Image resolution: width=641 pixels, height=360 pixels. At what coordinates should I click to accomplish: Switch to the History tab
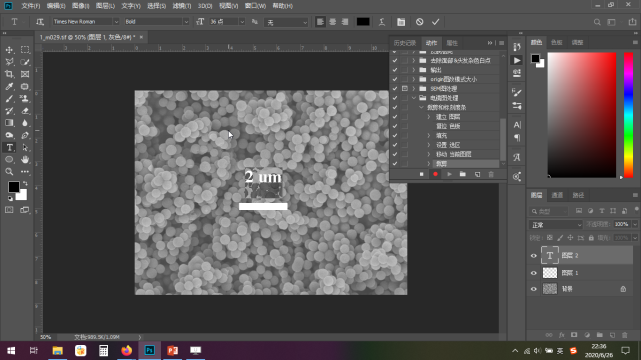coord(405,43)
